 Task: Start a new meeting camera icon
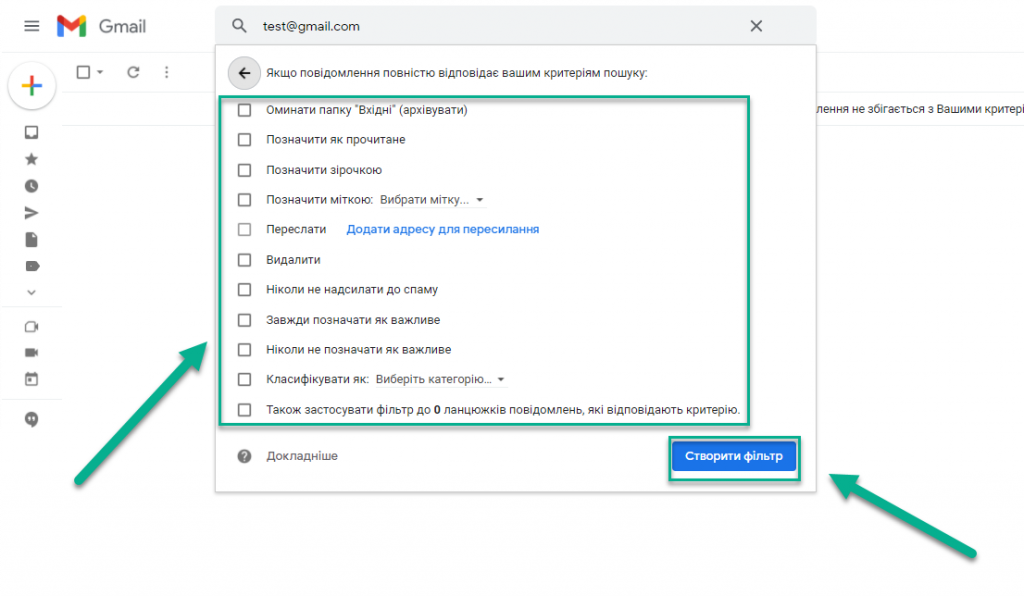pyautogui.click(x=31, y=326)
